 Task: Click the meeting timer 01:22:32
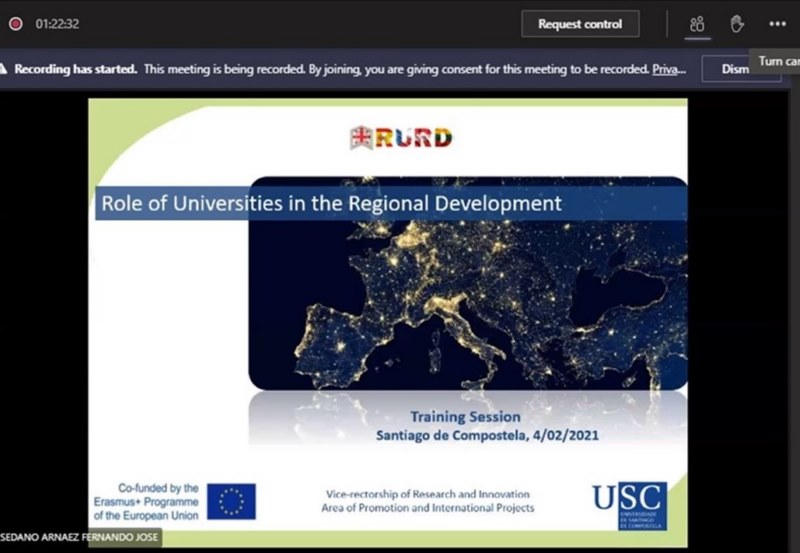pyautogui.click(x=57, y=24)
